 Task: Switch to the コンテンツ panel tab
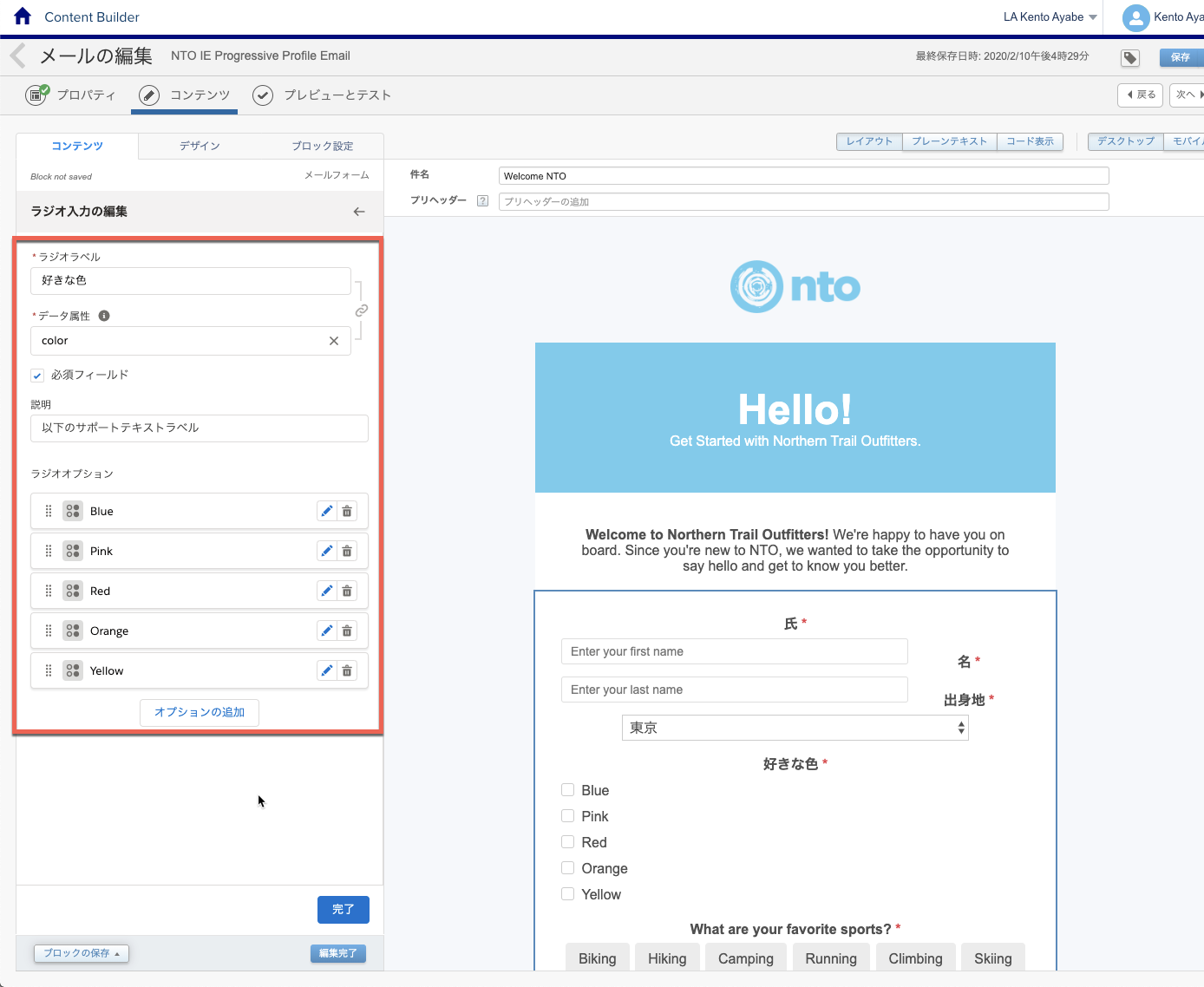tap(77, 146)
